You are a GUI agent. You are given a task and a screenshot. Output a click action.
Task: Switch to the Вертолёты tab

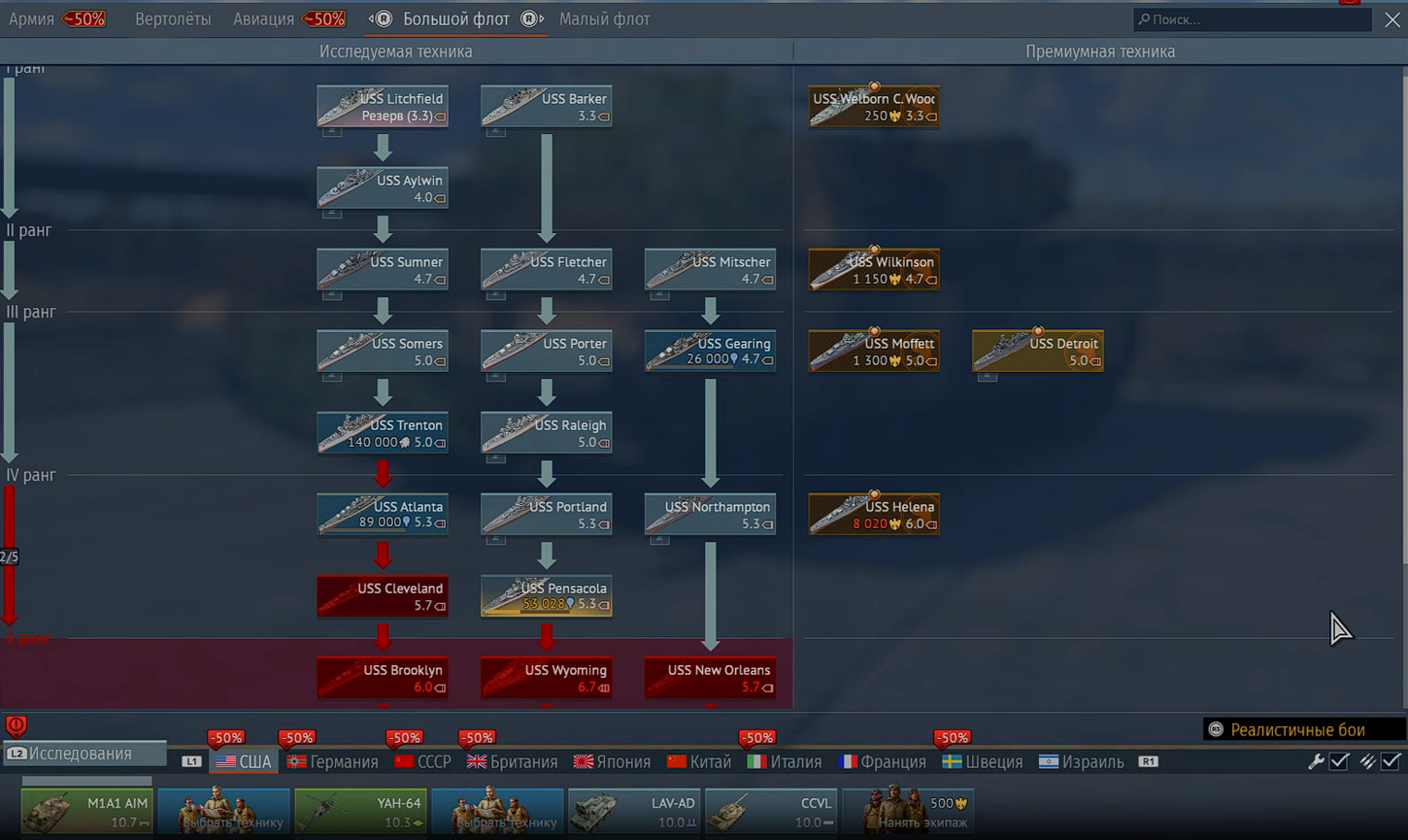[x=173, y=18]
